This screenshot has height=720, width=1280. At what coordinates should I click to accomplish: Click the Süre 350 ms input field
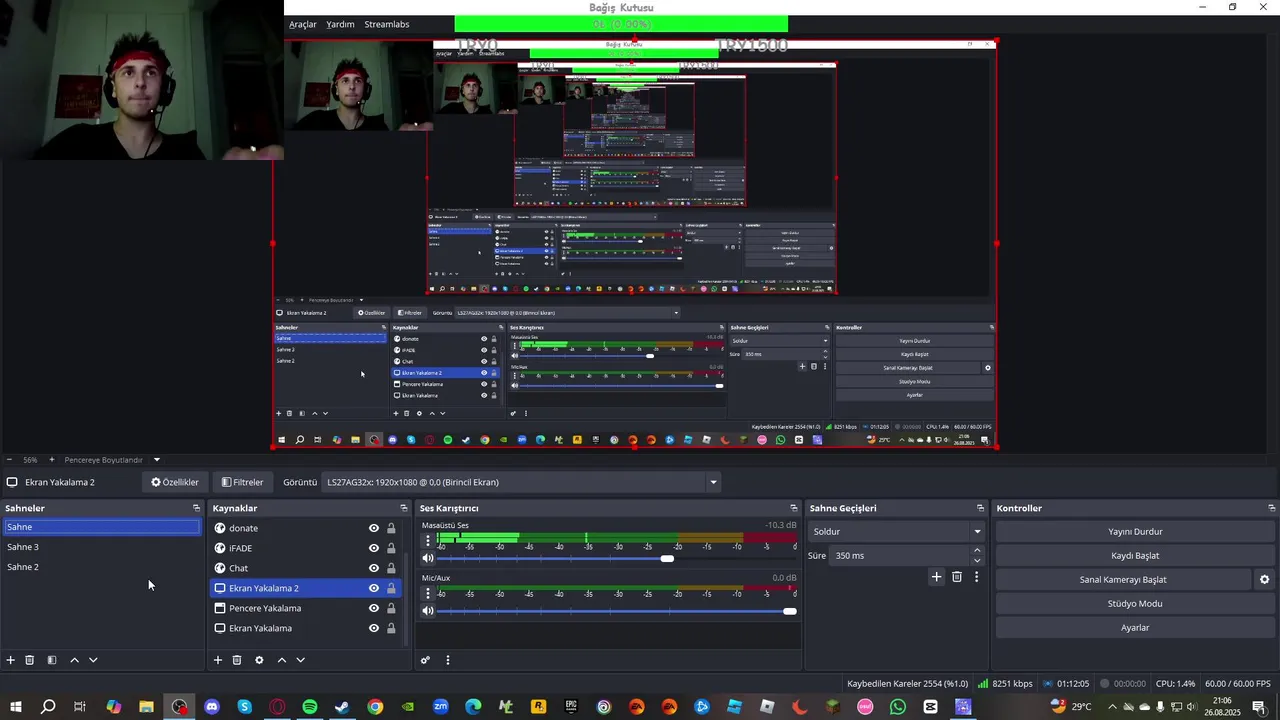click(900, 555)
